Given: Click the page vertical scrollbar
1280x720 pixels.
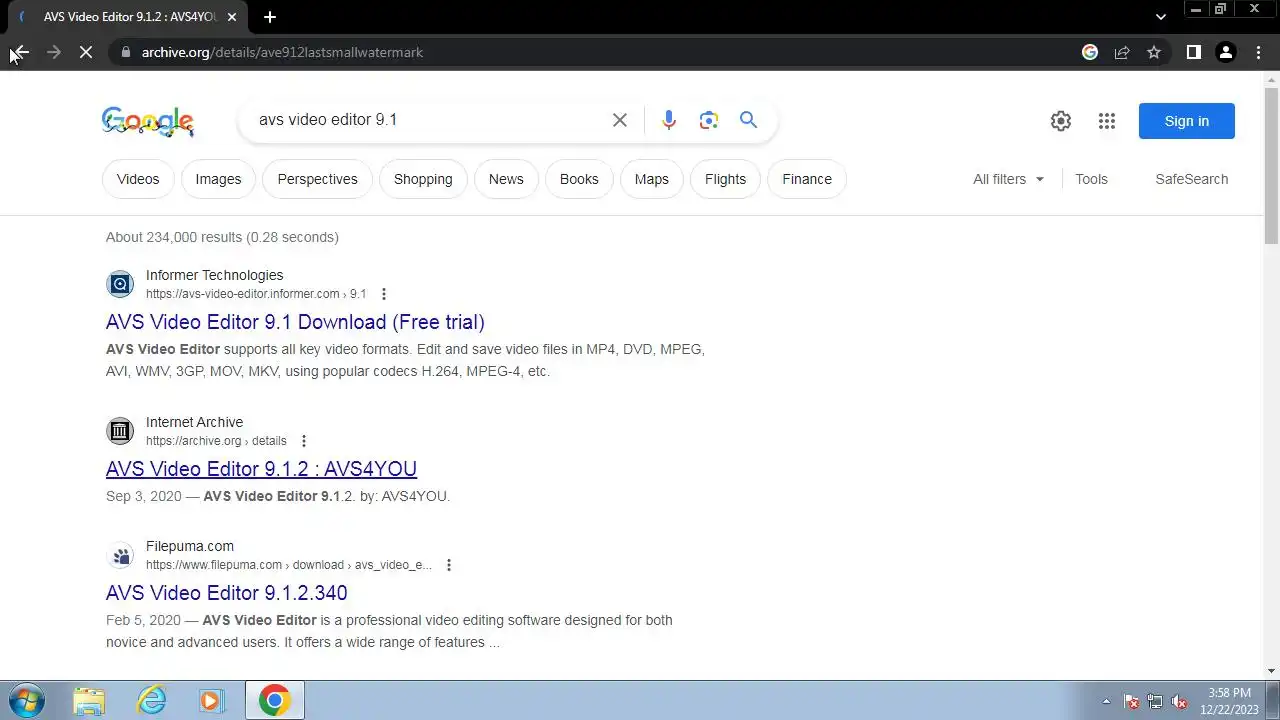Looking at the screenshot, I should coord(1271,165).
